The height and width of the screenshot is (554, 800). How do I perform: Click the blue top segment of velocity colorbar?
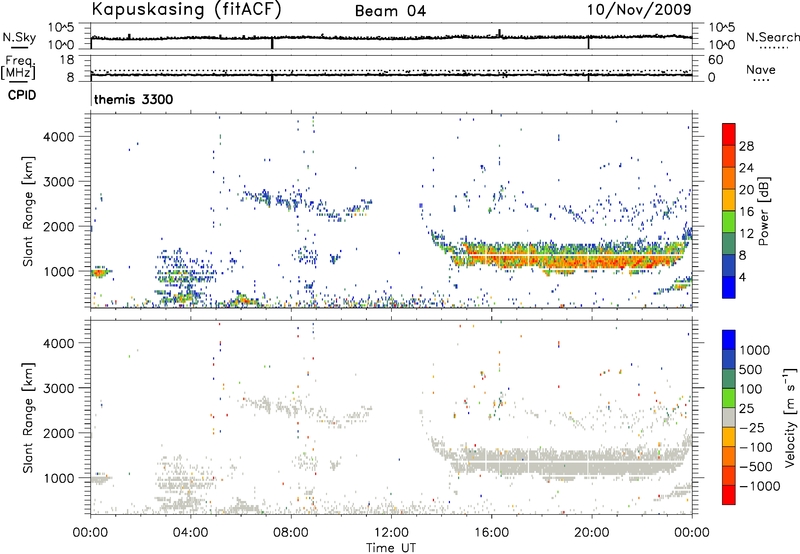pos(729,340)
